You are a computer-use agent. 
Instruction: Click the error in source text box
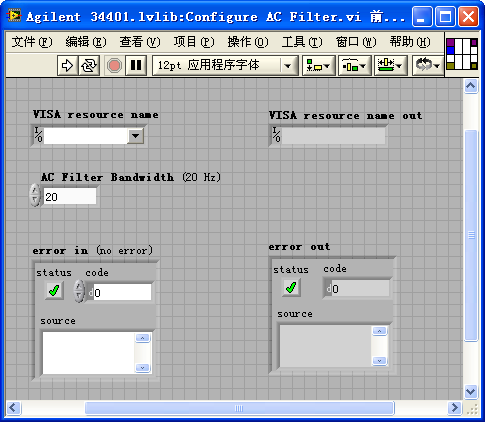tap(89, 353)
